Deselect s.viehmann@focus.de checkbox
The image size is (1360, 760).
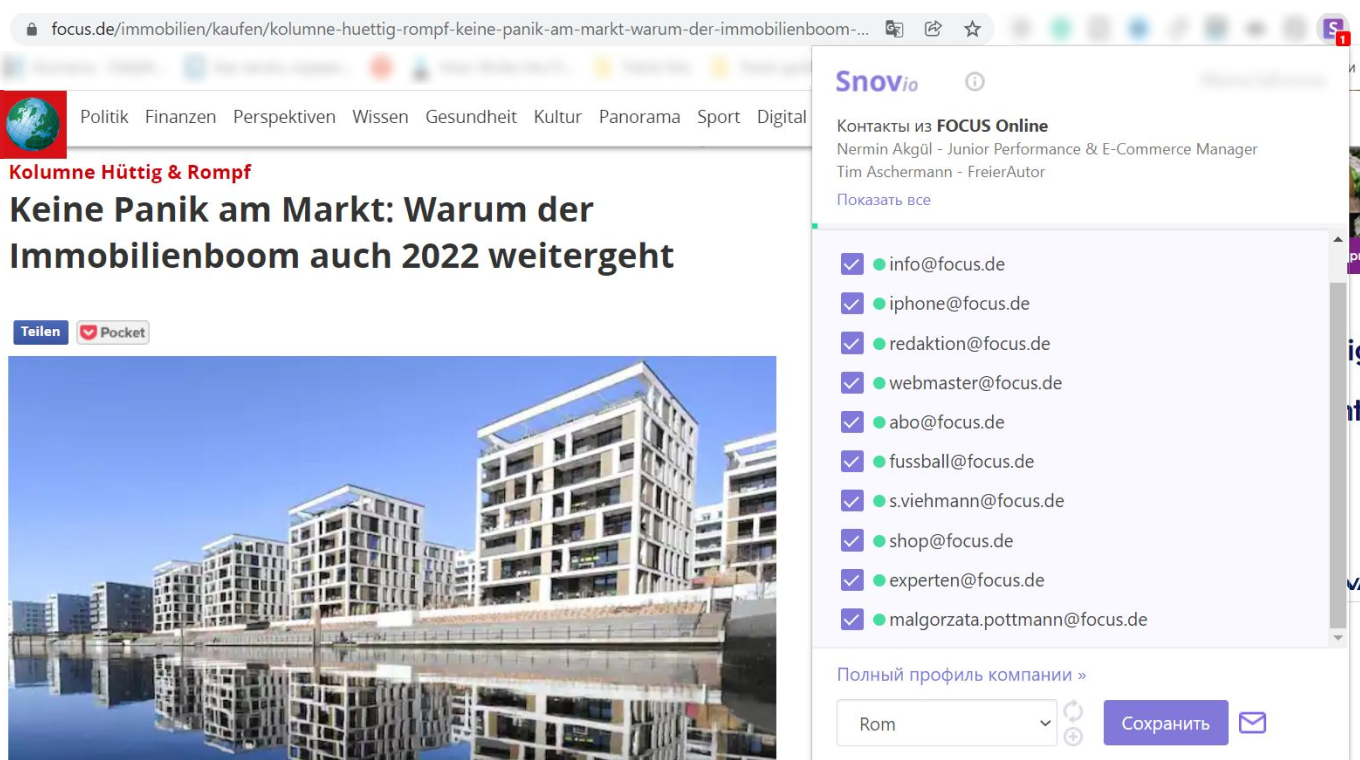pyautogui.click(x=852, y=501)
